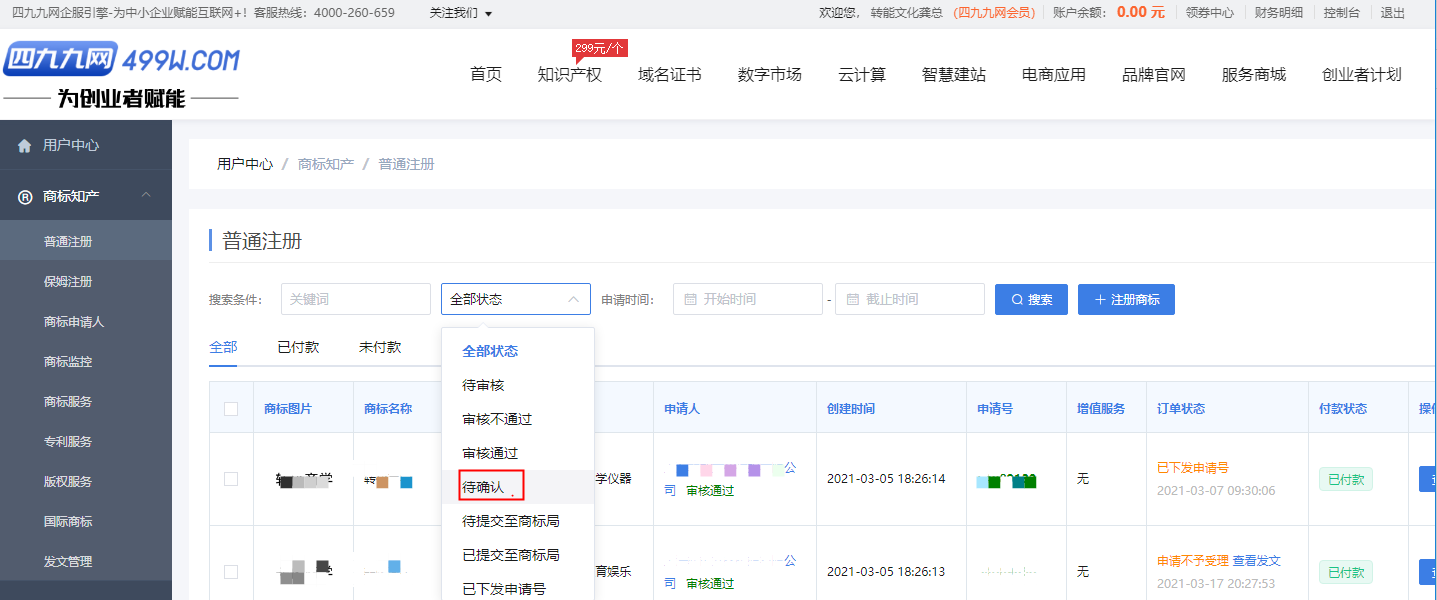The width and height of the screenshot is (1437, 600).
Task: Open 保姆注册 in the sidebar
Action: pyautogui.click(x=68, y=282)
